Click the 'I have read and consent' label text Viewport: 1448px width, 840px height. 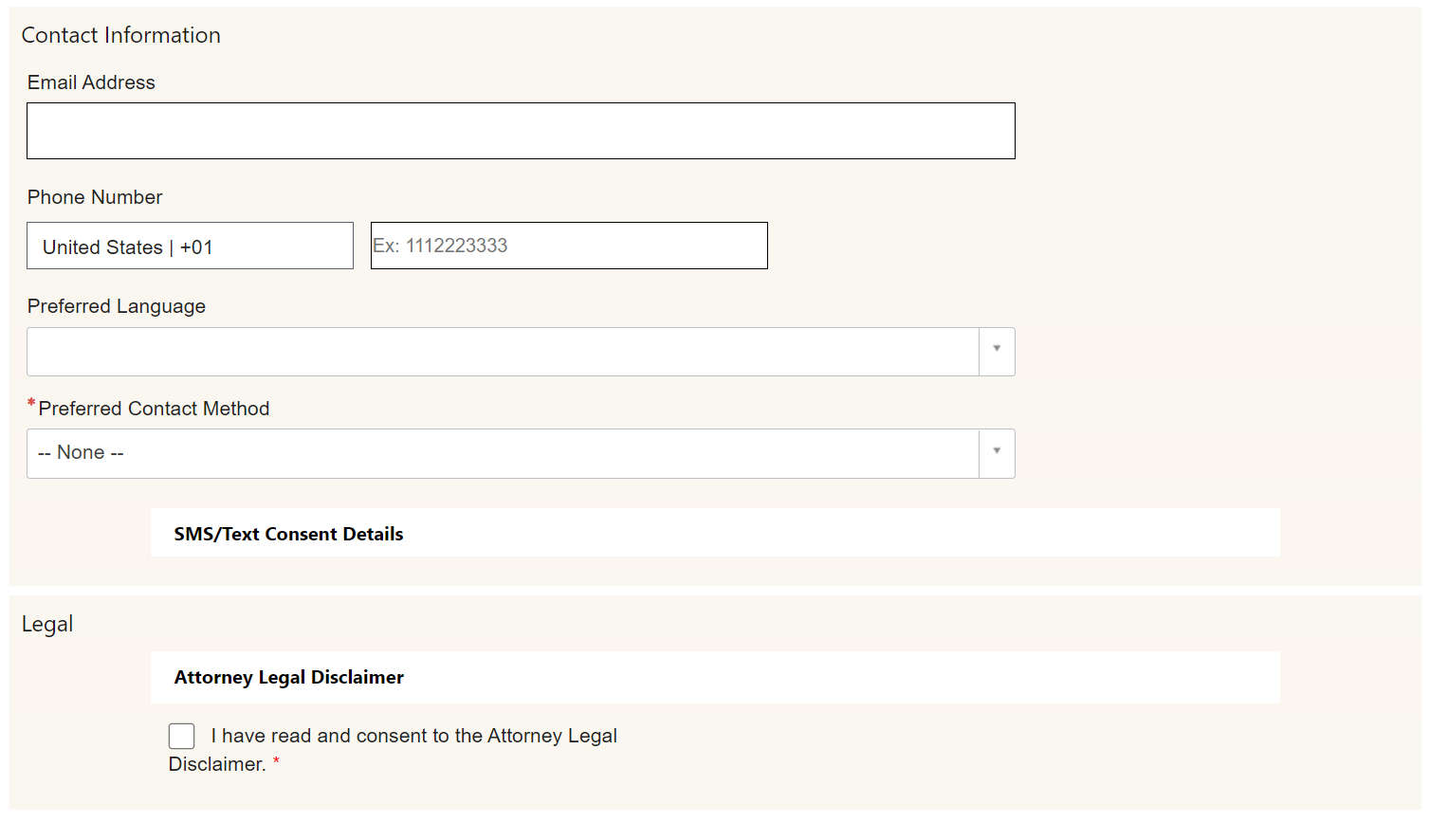click(x=413, y=736)
